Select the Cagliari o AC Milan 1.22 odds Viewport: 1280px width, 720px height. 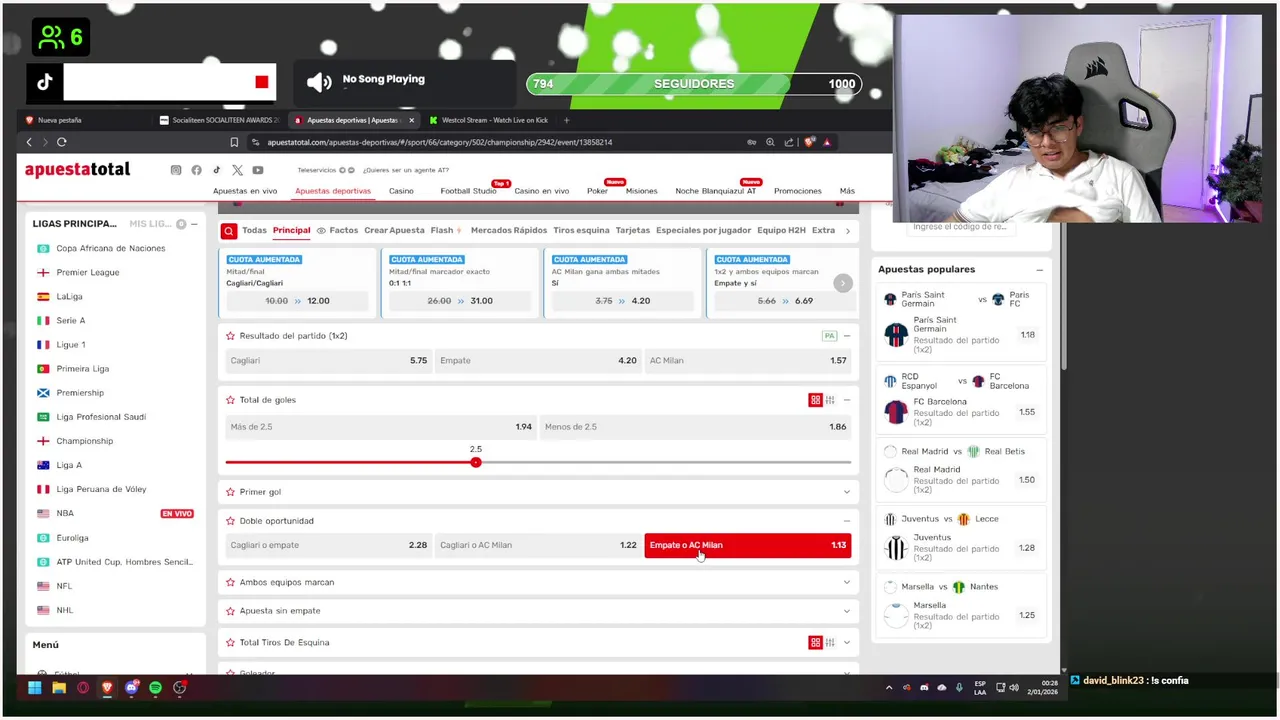537,545
